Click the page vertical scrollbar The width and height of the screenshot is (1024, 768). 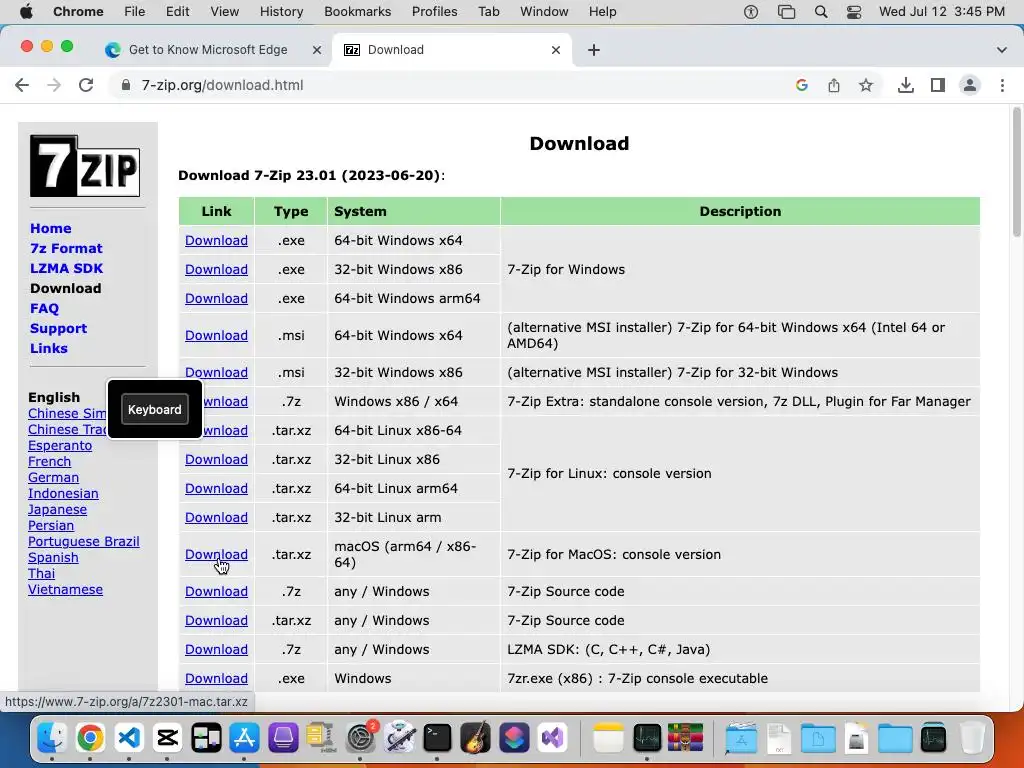point(1016,173)
